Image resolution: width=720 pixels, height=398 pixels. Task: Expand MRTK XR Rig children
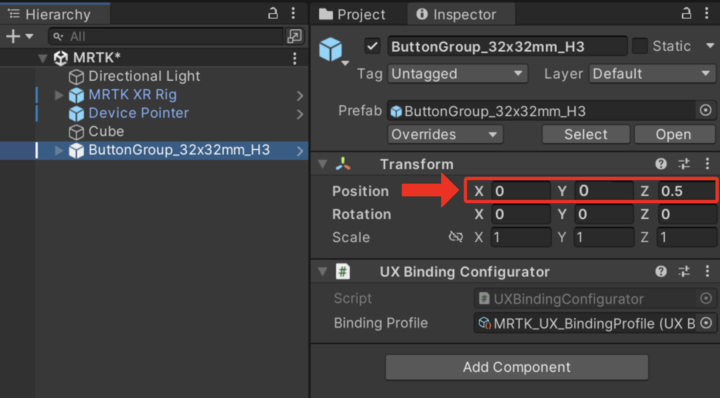(x=59, y=95)
